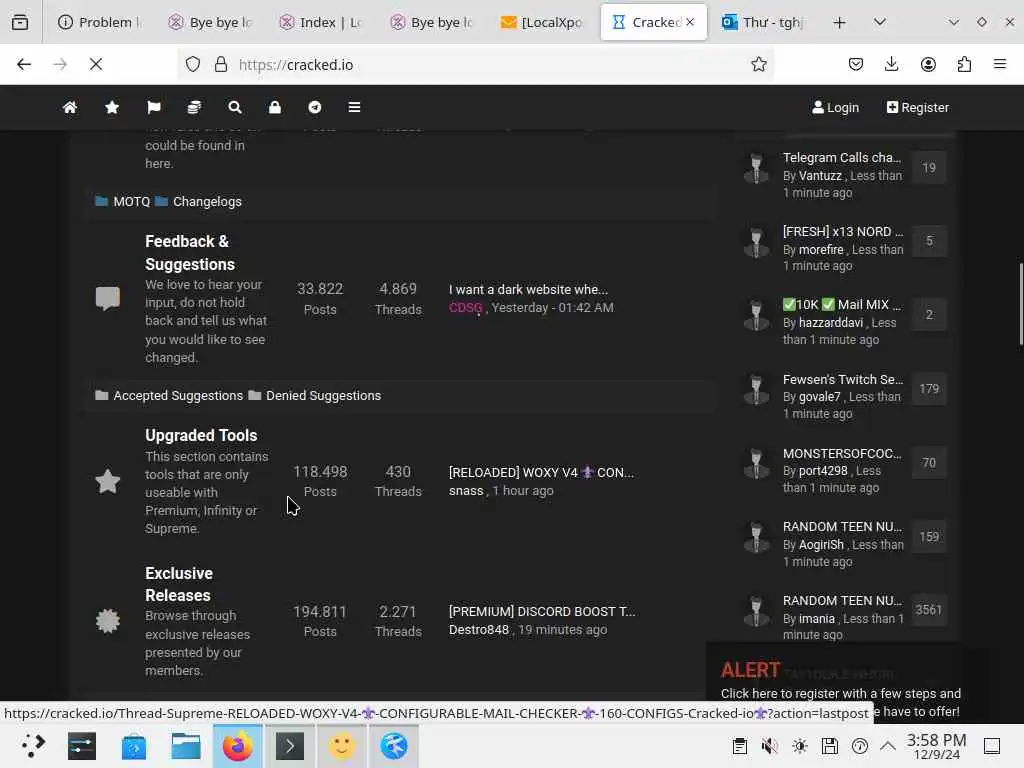Open the RELOADED WOXY V4 thread

click(541, 472)
